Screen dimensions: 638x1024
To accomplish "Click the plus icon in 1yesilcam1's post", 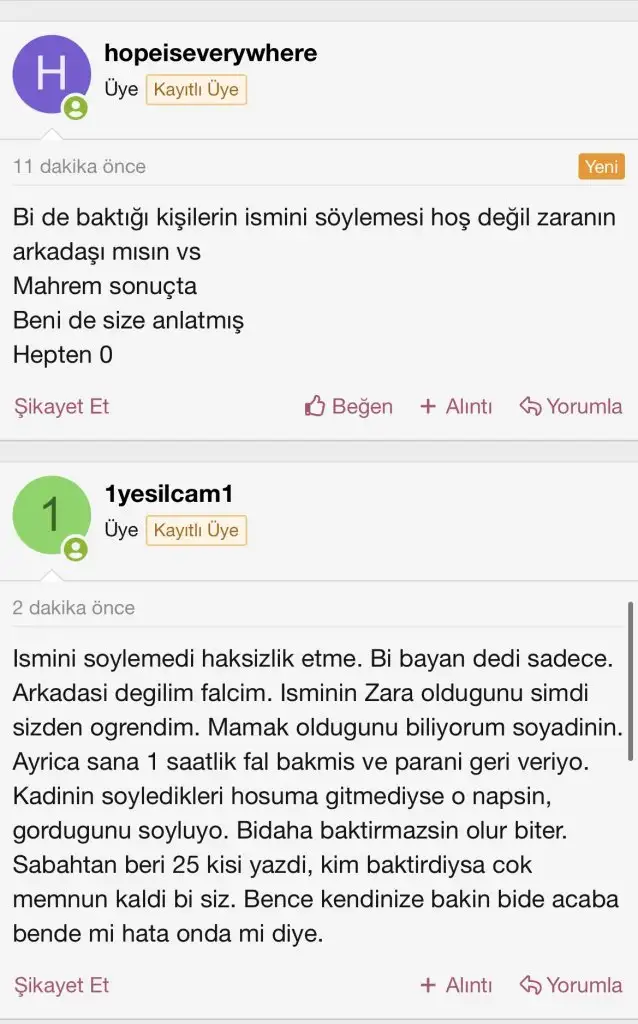I will click(428, 985).
